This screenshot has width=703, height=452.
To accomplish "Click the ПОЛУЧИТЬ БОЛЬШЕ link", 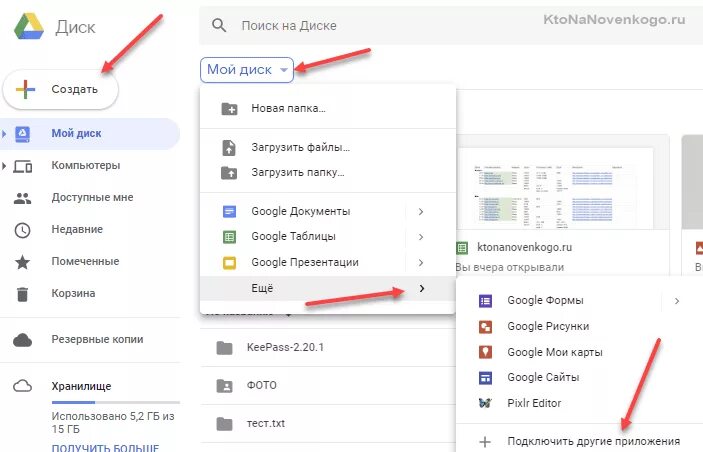I will 105,447.
